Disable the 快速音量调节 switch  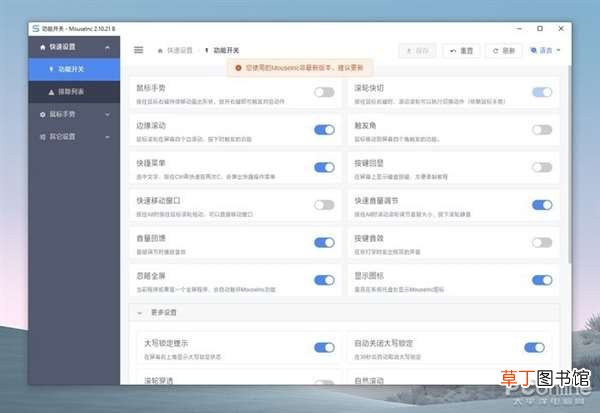[x=542, y=205]
